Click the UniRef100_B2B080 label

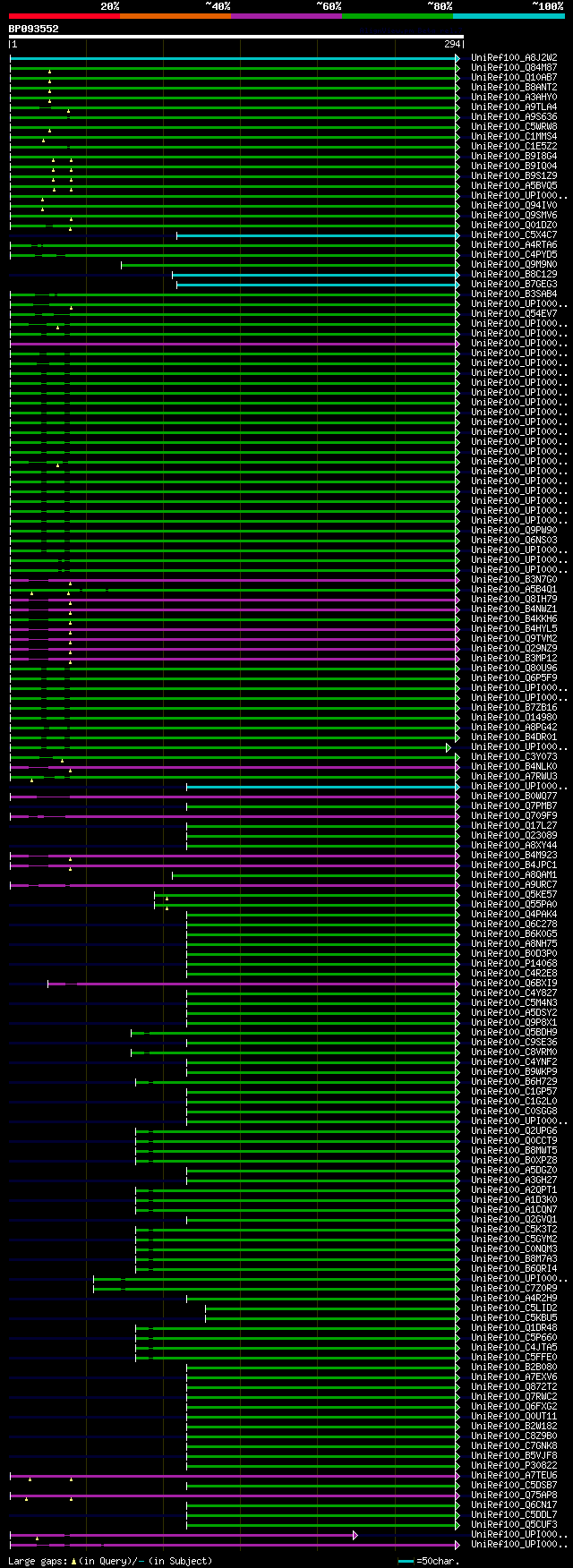[513, 1368]
